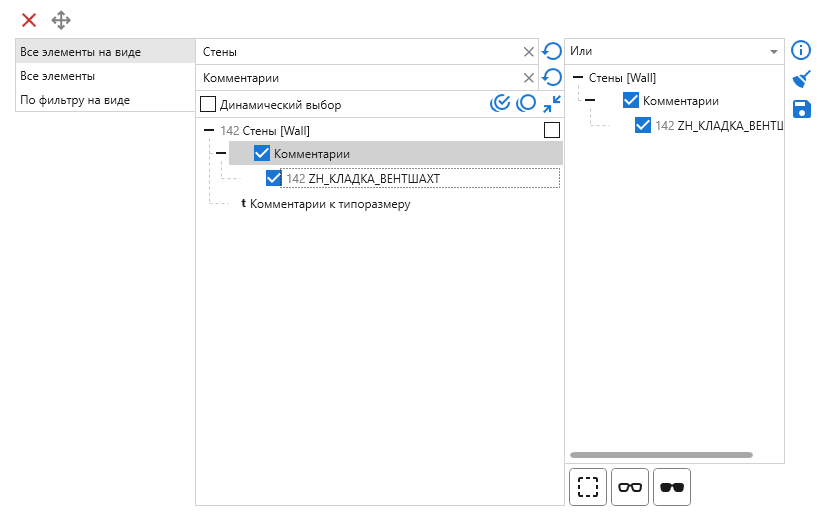This screenshot has height=520, width=833.
Task: Click the move window arrows icon
Action: point(61,20)
